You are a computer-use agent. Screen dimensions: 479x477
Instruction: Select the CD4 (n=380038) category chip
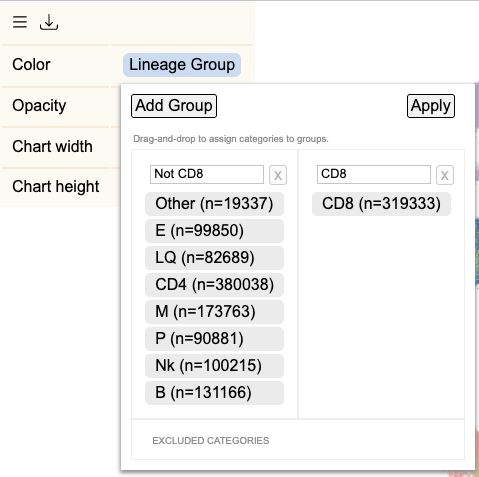pos(214,285)
